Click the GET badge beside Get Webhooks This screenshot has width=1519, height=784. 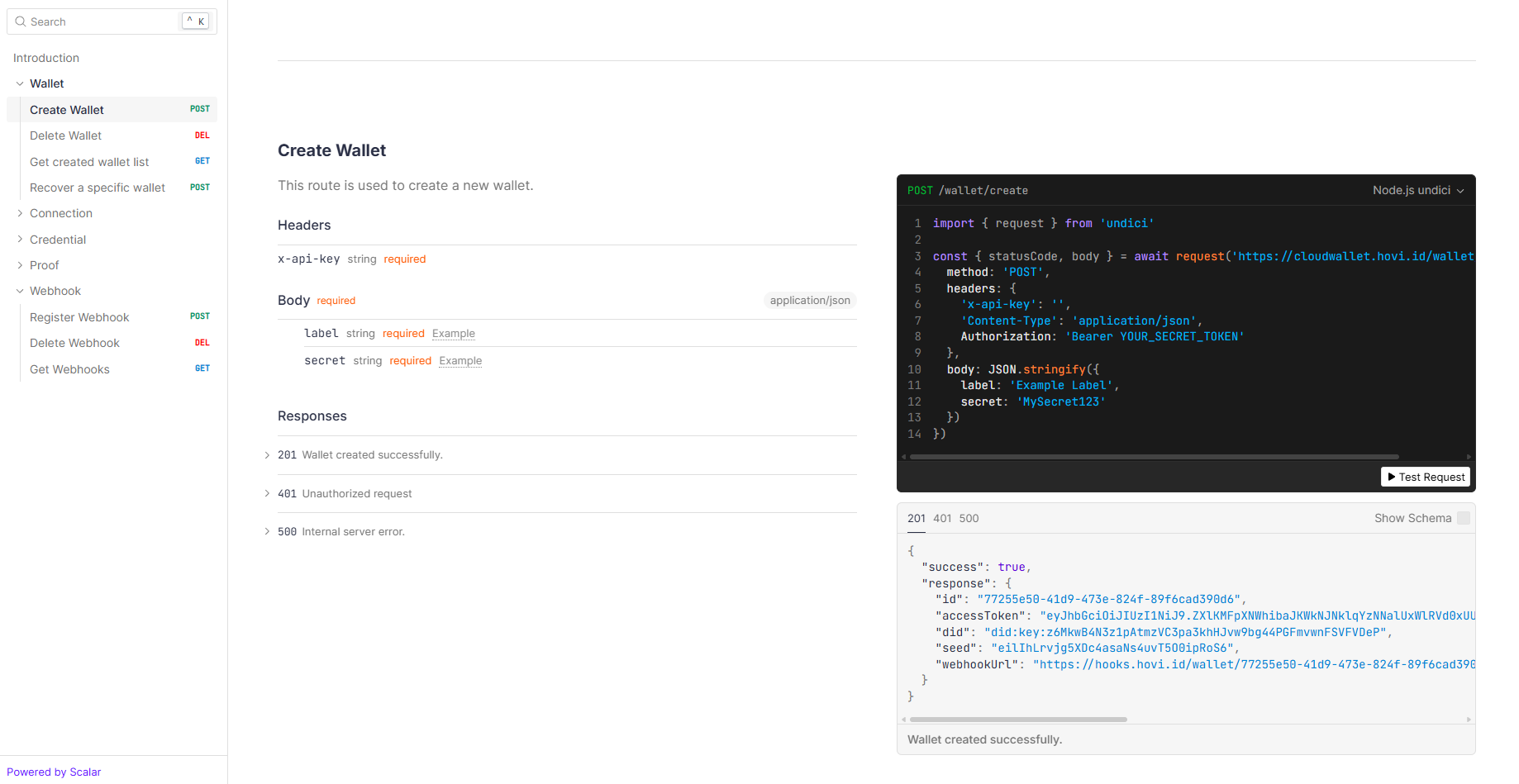point(202,368)
